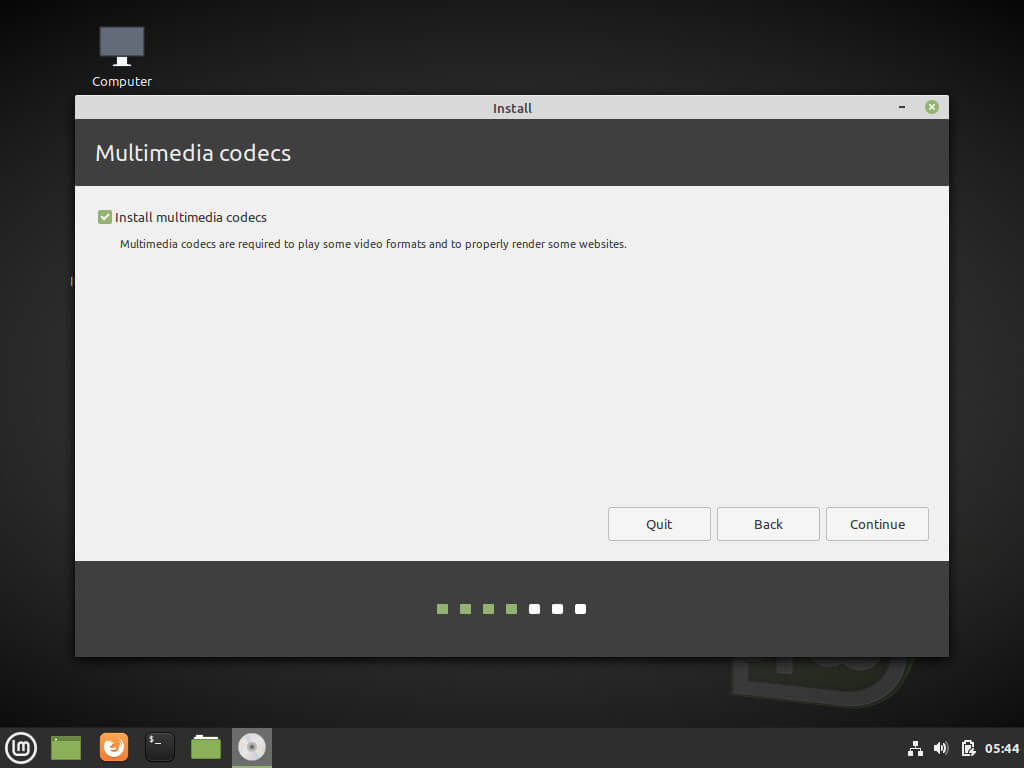Quit the installer
The width and height of the screenshot is (1024, 768).
pyautogui.click(x=659, y=524)
